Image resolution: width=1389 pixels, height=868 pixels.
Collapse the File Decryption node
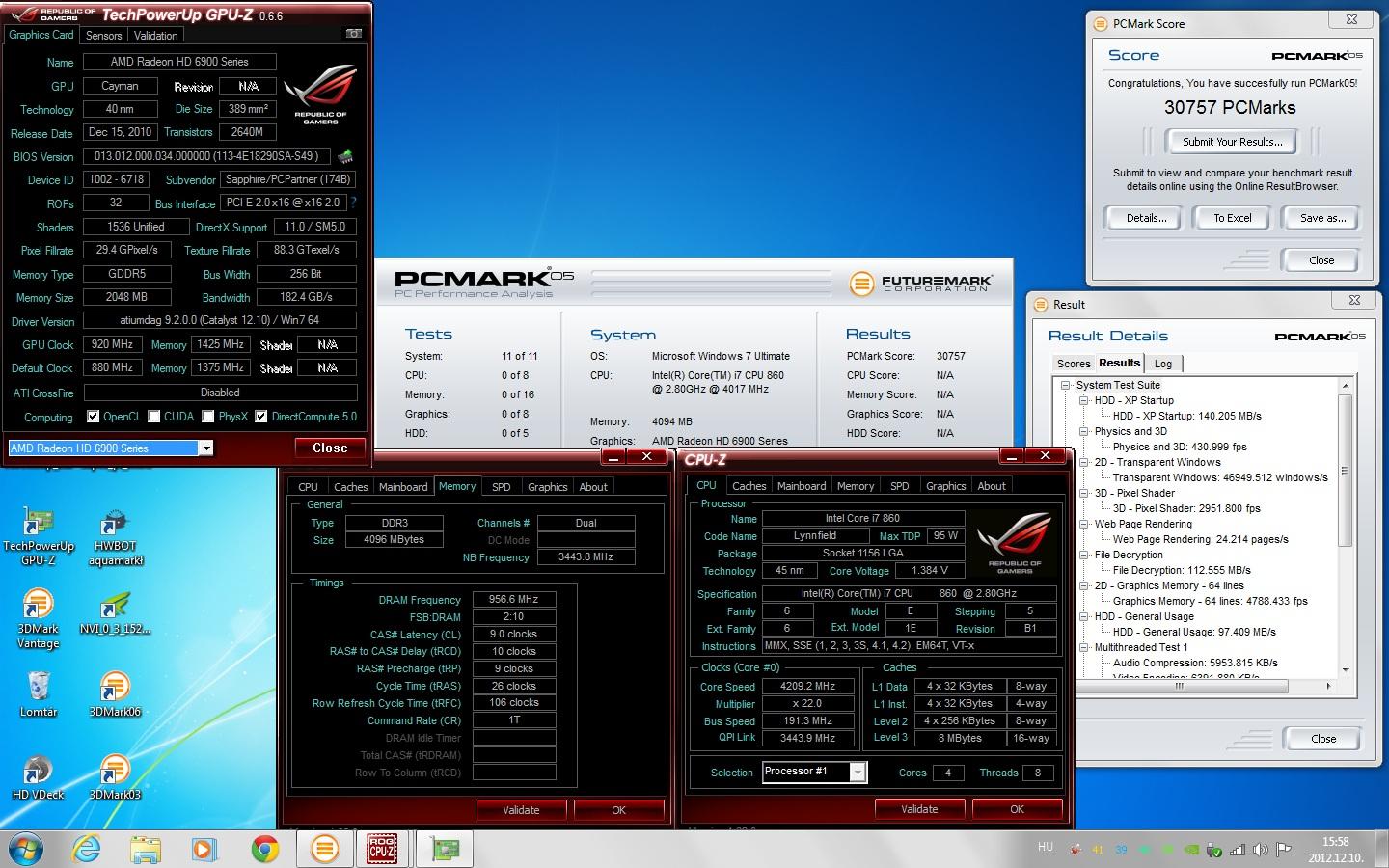1084,555
